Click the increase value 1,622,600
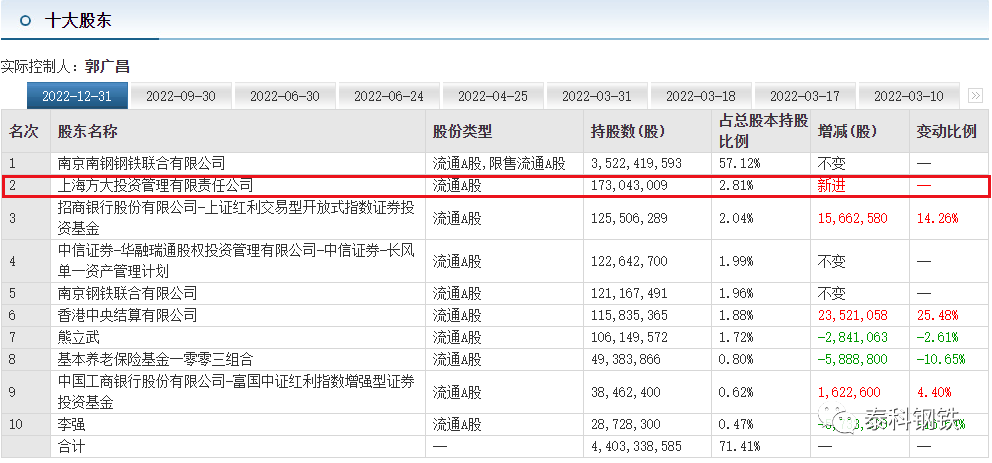 click(848, 392)
